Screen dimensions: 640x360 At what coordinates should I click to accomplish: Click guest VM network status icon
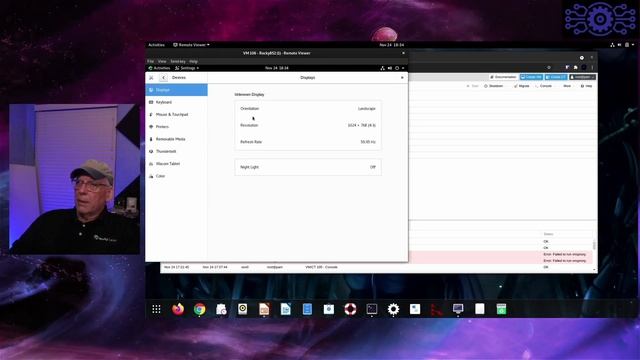click(382, 68)
